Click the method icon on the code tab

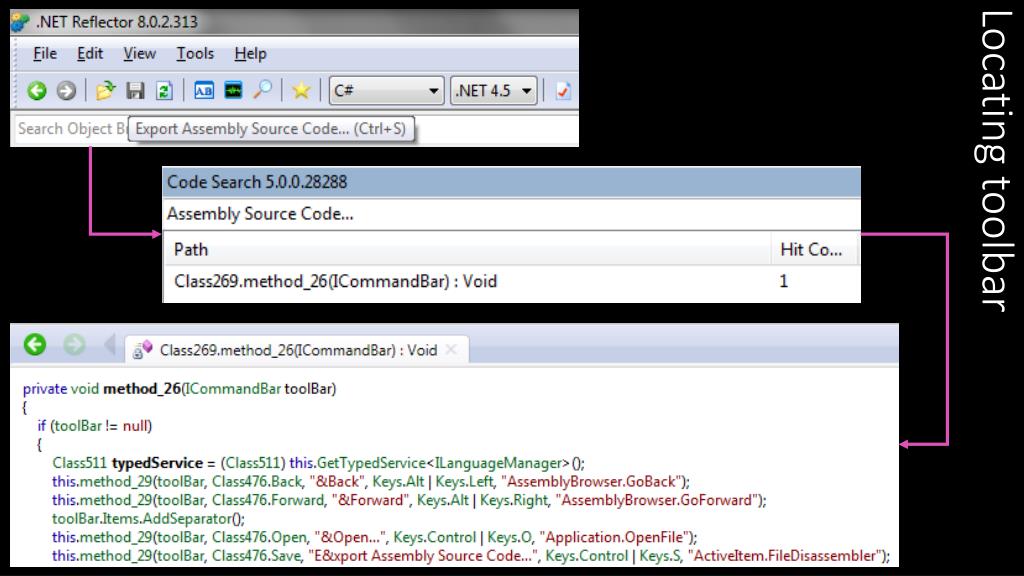tap(142, 350)
